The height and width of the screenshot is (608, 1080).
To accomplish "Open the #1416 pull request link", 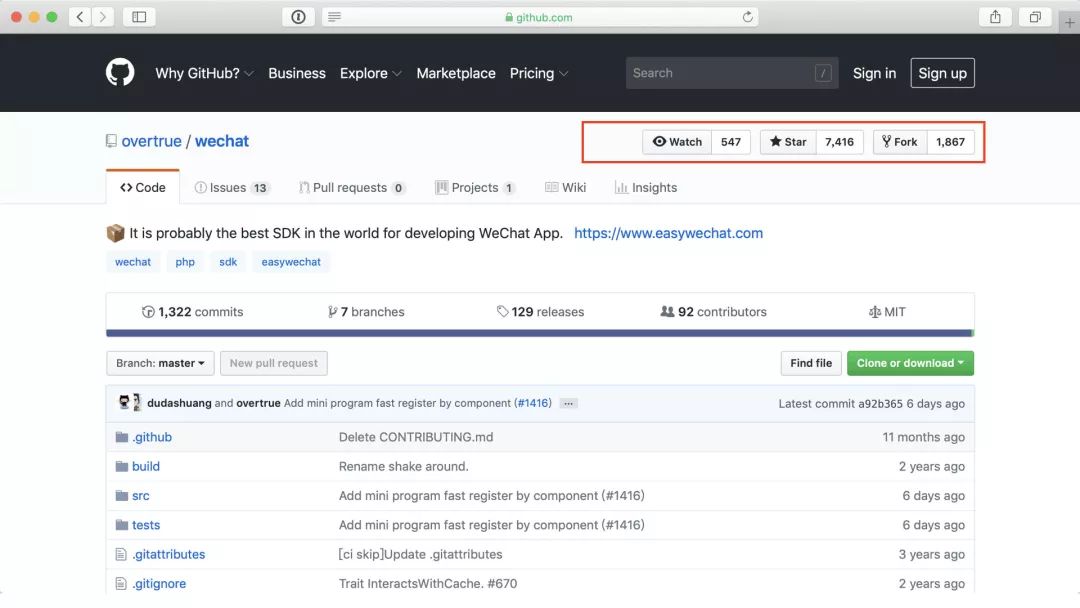I will tap(533, 403).
